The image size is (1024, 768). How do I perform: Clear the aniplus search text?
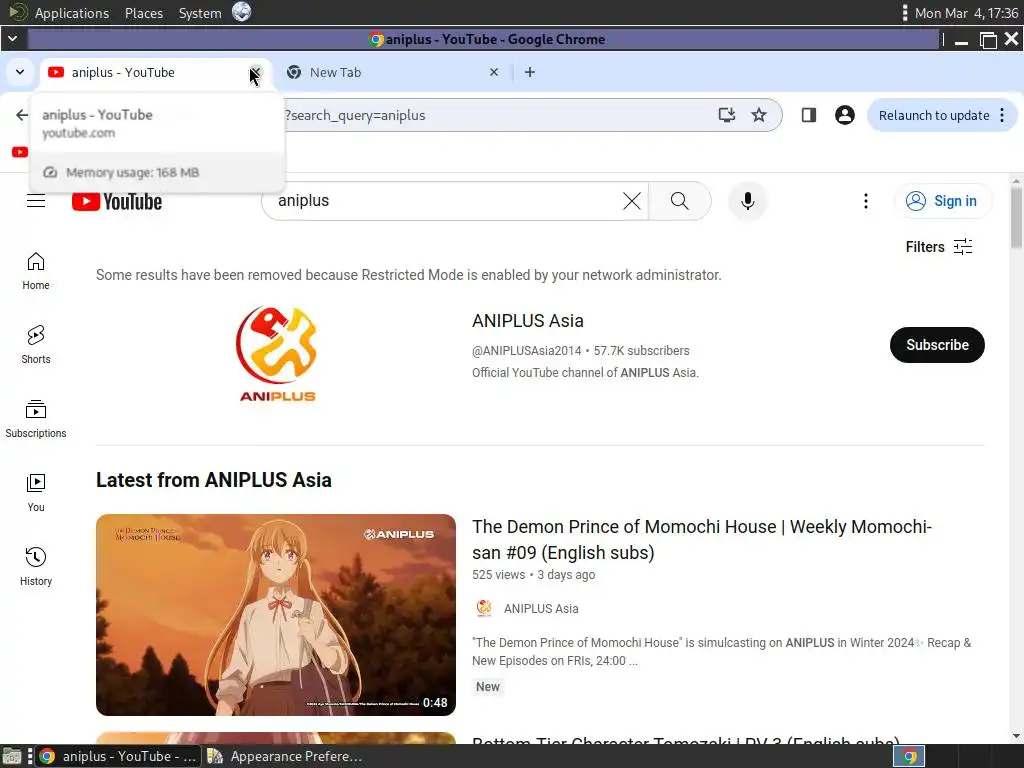click(x=632, y=201)
